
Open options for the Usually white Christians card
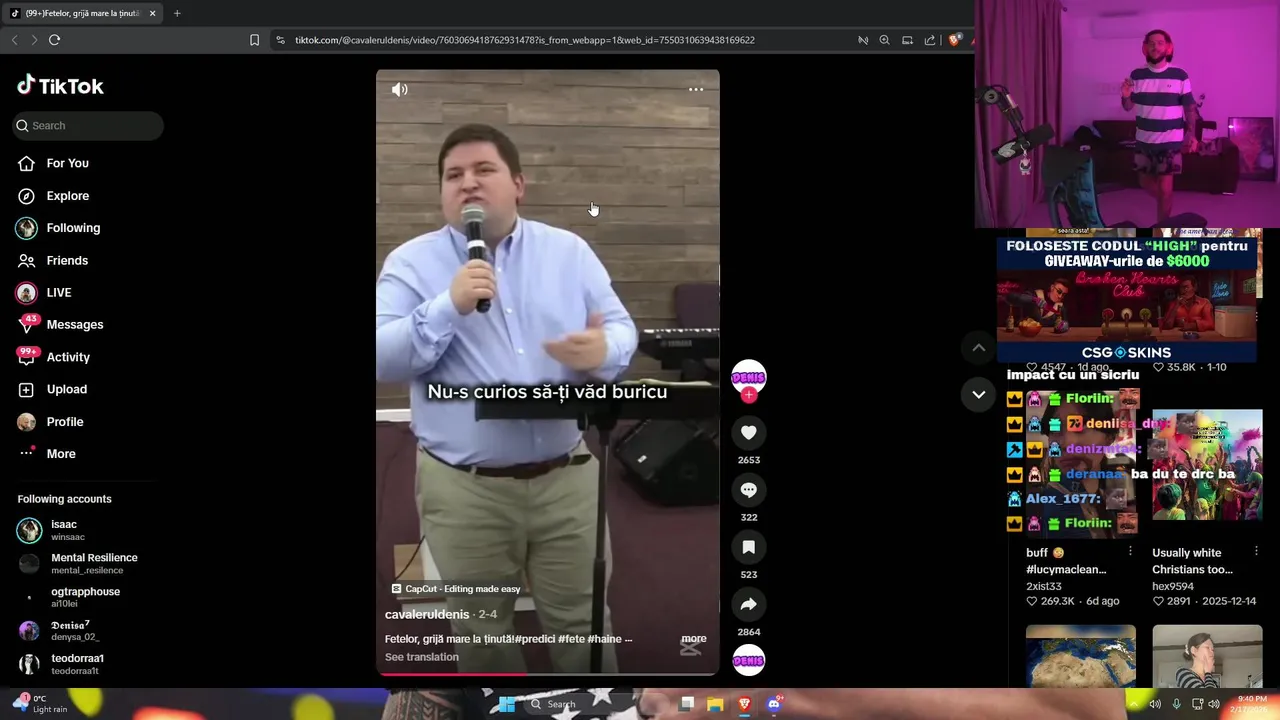click(1256, 552)
